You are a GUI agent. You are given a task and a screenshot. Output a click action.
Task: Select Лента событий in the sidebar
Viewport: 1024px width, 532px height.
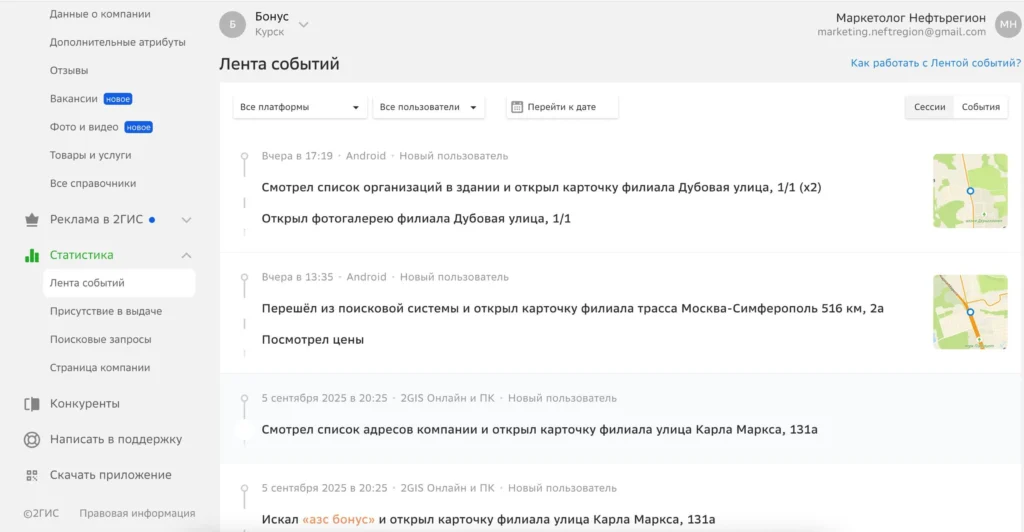click(x=119, y=283)
